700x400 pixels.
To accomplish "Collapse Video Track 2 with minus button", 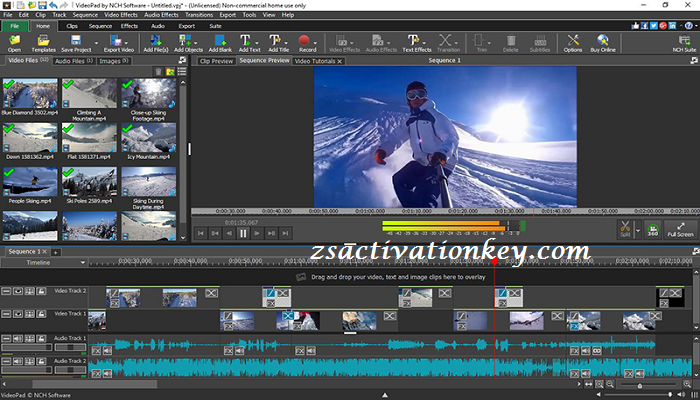I will [6, 291].
